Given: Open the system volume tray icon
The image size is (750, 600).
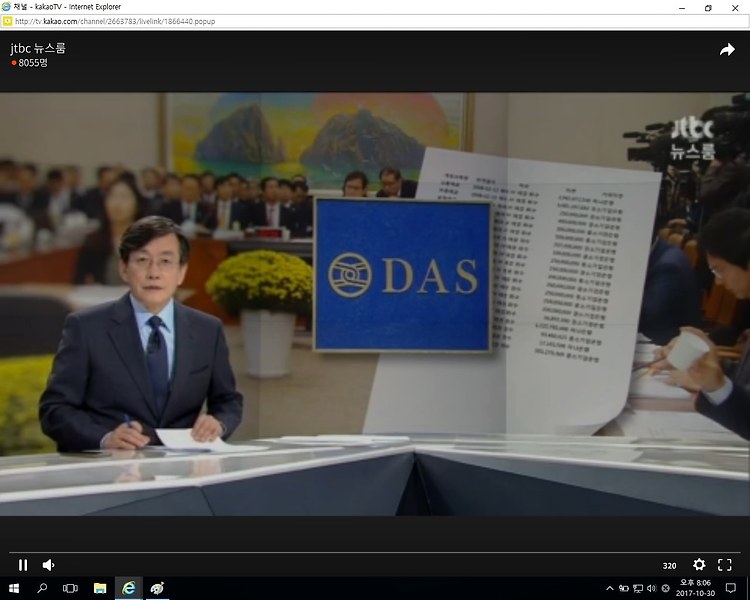Looking at the screenshot, I should pyautogui.click(x=651, y=589).
